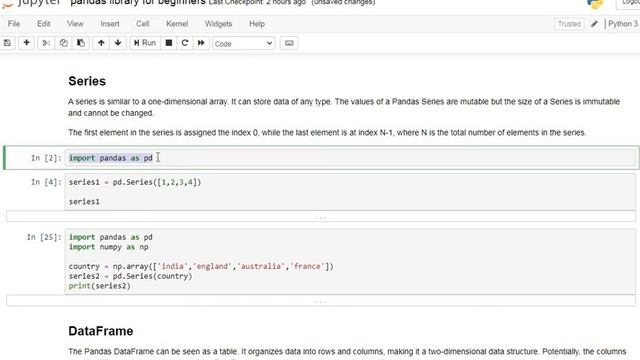This screenshot has width=640, height=360.
Task: Expand collapsed output under In [4]
Action: coord(321,217)
